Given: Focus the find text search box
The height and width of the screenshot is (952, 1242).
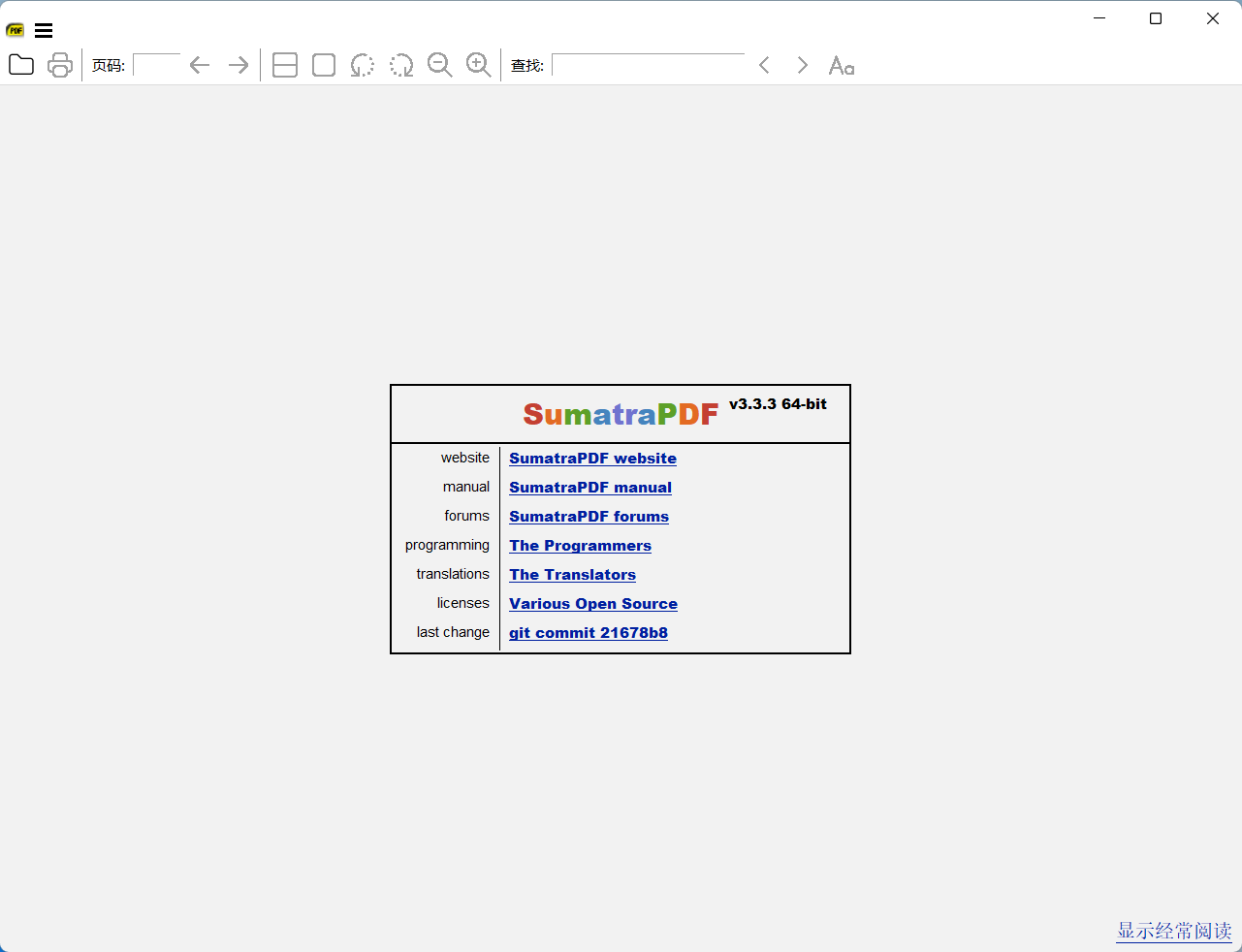Looking at the screenshot, I should [x=648, y=65].
